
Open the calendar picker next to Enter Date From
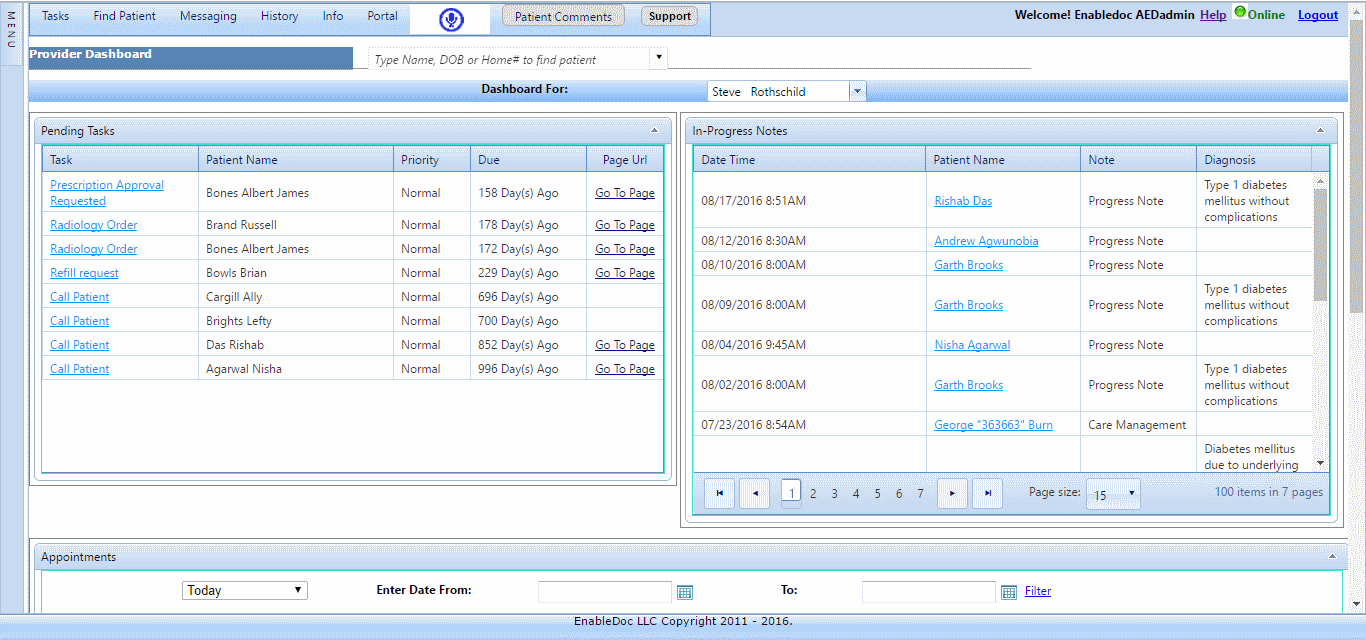click(x=685, y=592)
